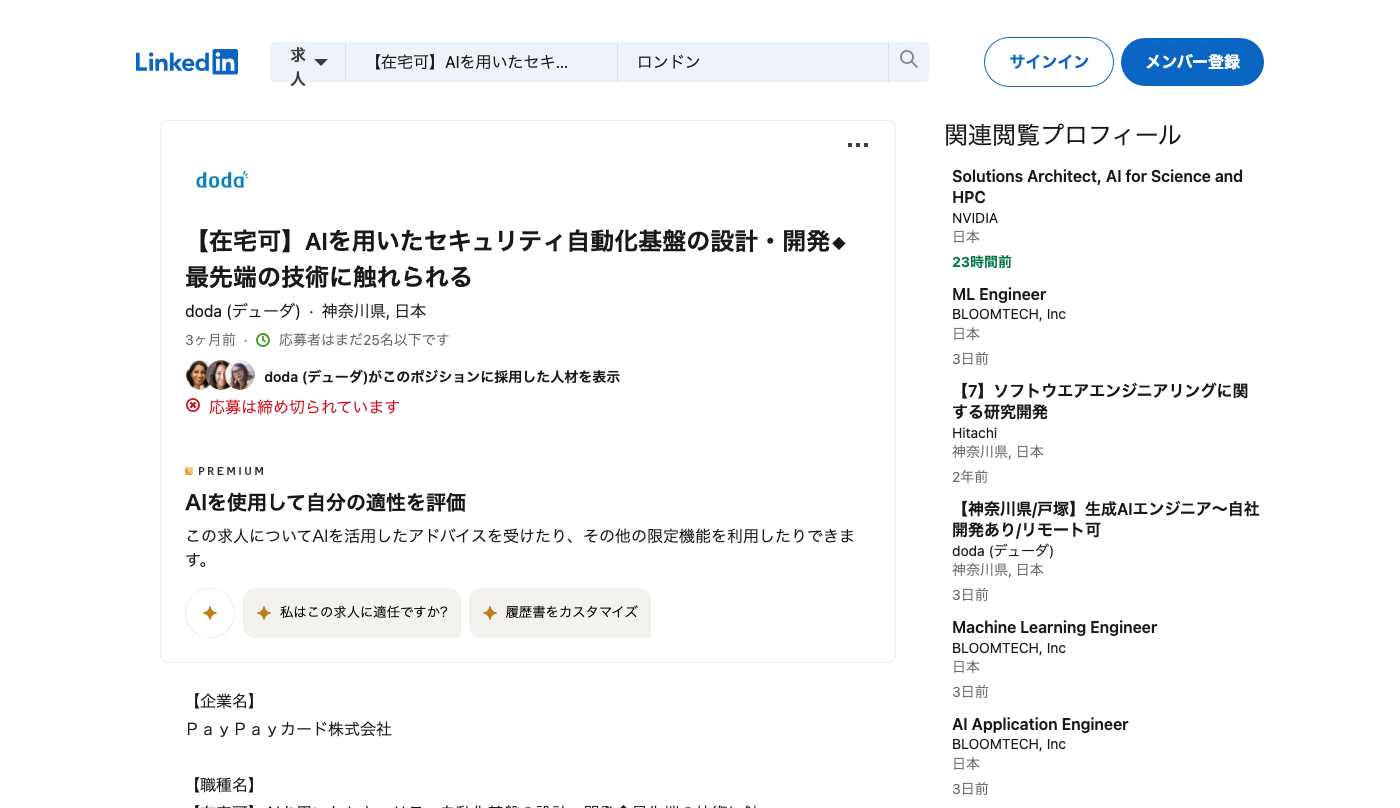Click the NVIDIA company name
Image resolution: width=1400 pixels, height=808 pixels.
pos(975,218)
